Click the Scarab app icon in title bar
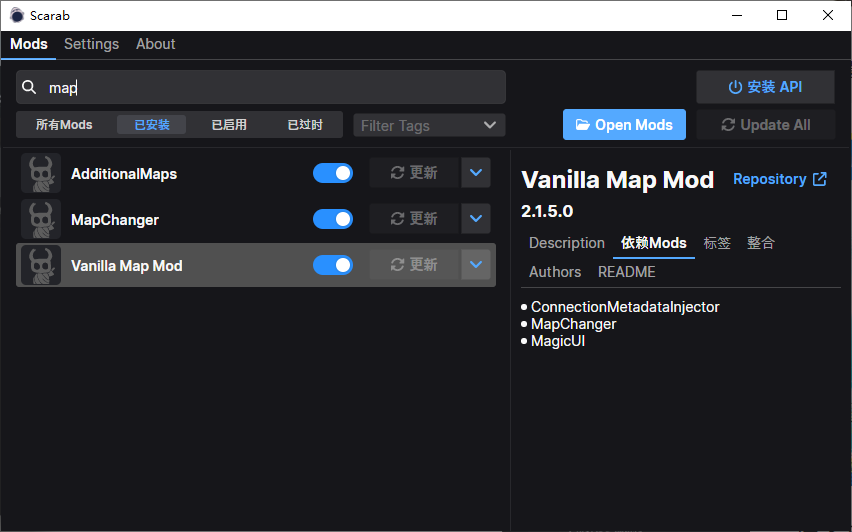Viewport: 852px width, 532px height. (x=17, y=15)
